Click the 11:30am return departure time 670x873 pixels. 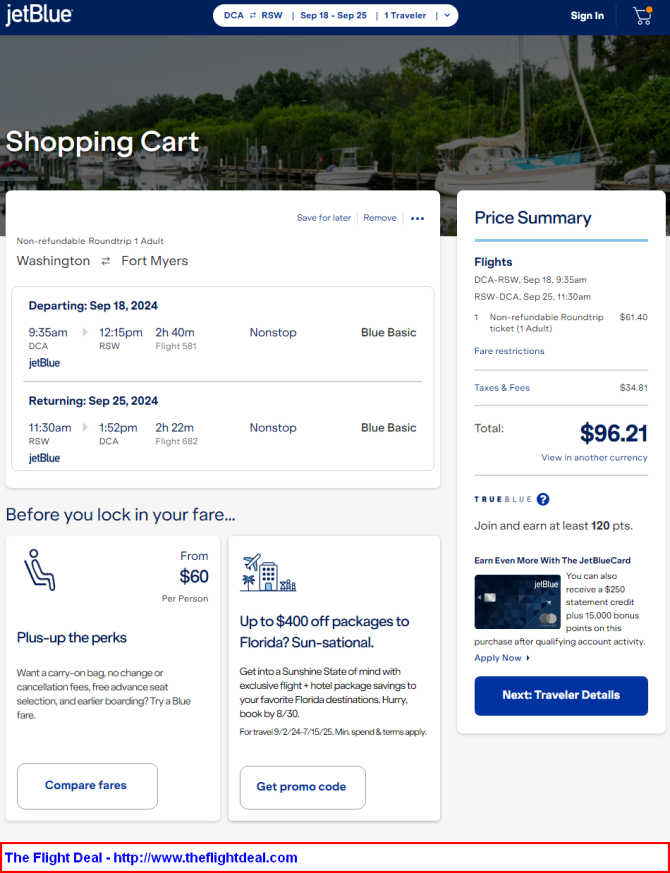50,428
